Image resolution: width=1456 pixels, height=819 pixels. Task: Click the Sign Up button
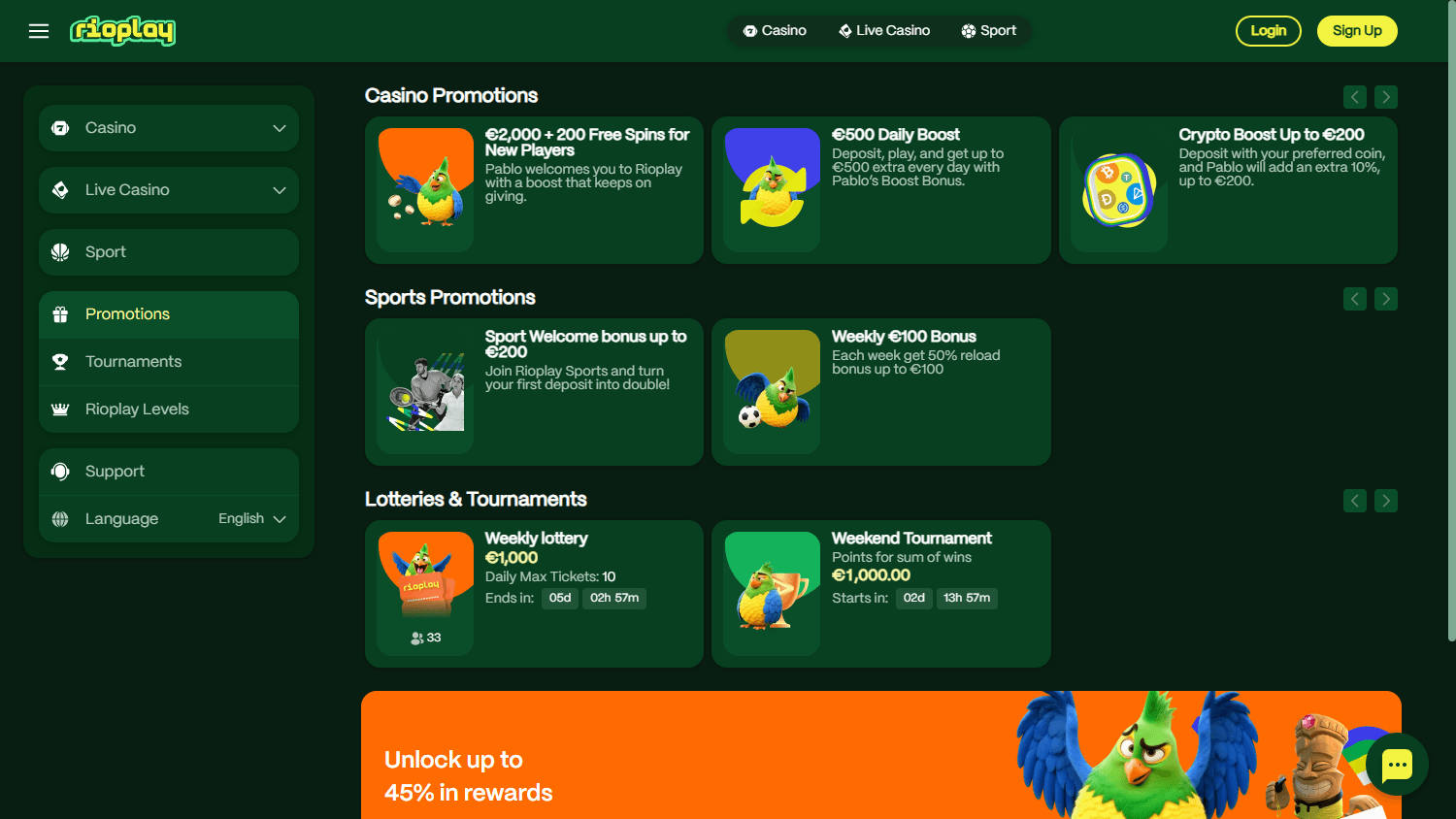[x=1357, y=31]
